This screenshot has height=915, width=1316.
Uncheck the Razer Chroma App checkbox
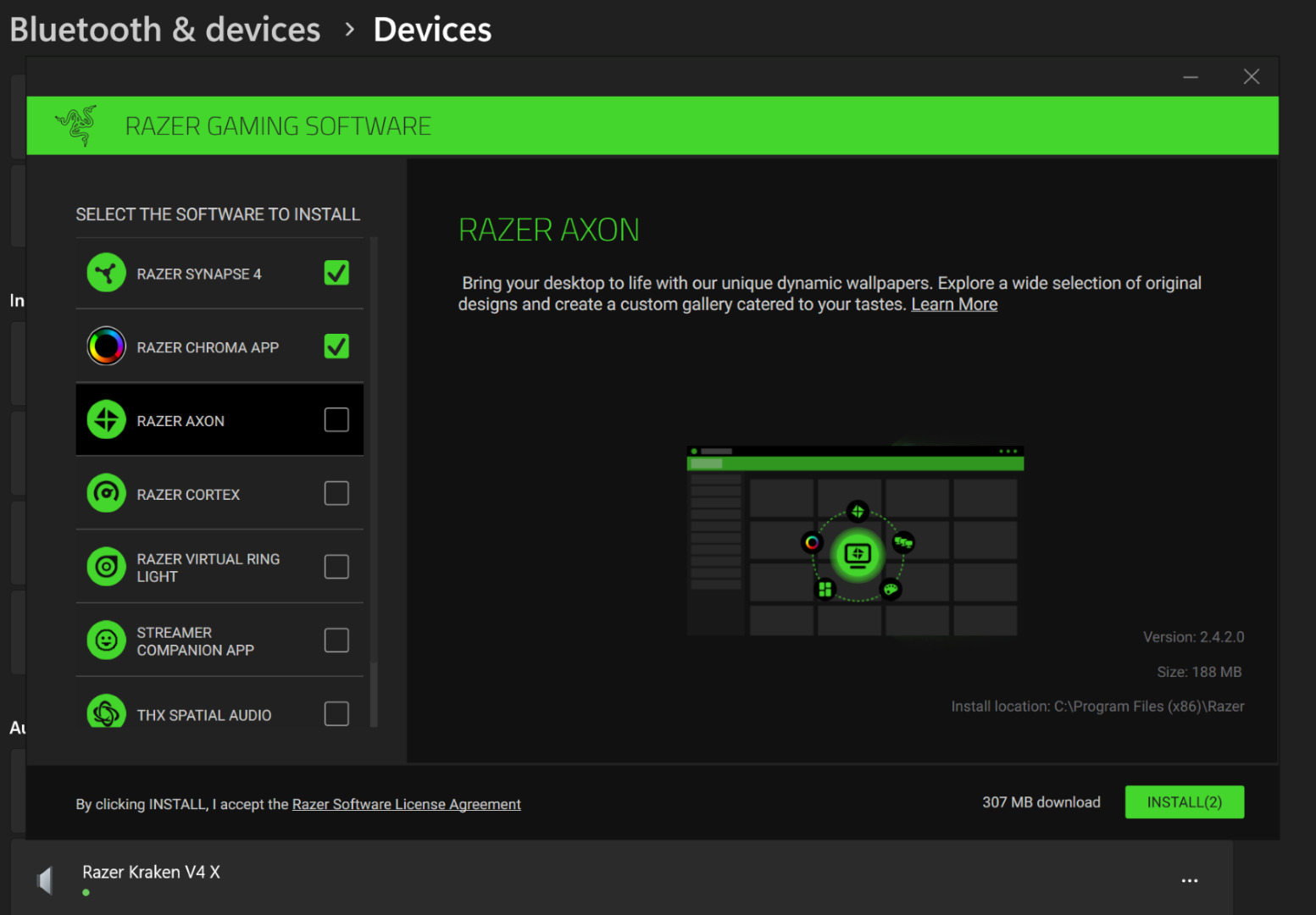[336, 347]
